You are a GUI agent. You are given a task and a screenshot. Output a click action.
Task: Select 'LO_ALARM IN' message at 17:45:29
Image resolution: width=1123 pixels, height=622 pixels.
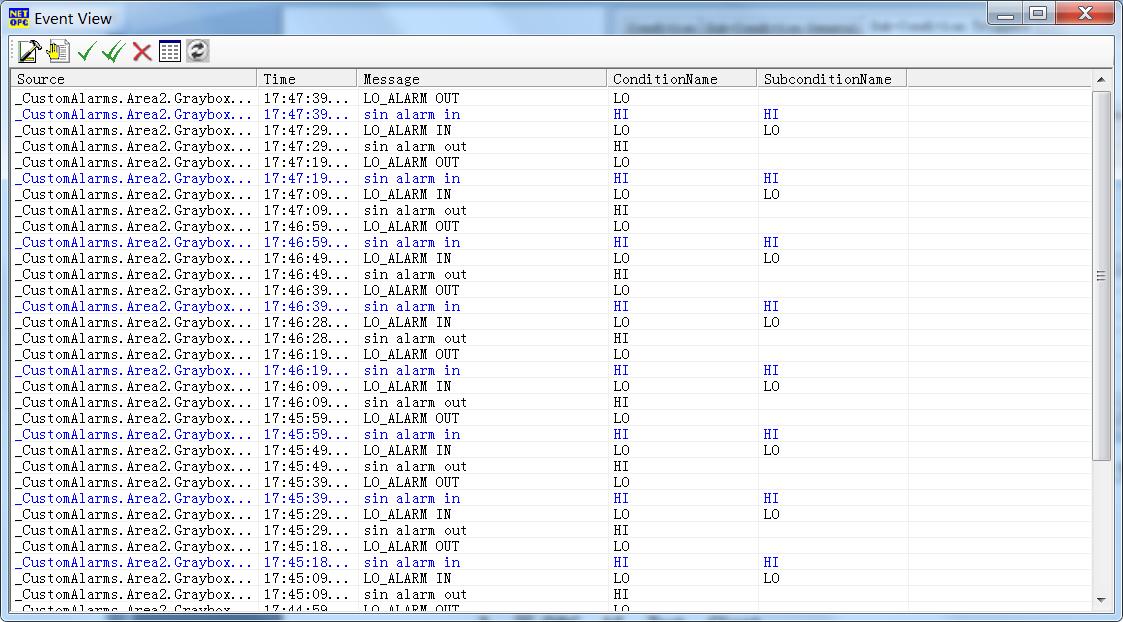click(407, 515)
